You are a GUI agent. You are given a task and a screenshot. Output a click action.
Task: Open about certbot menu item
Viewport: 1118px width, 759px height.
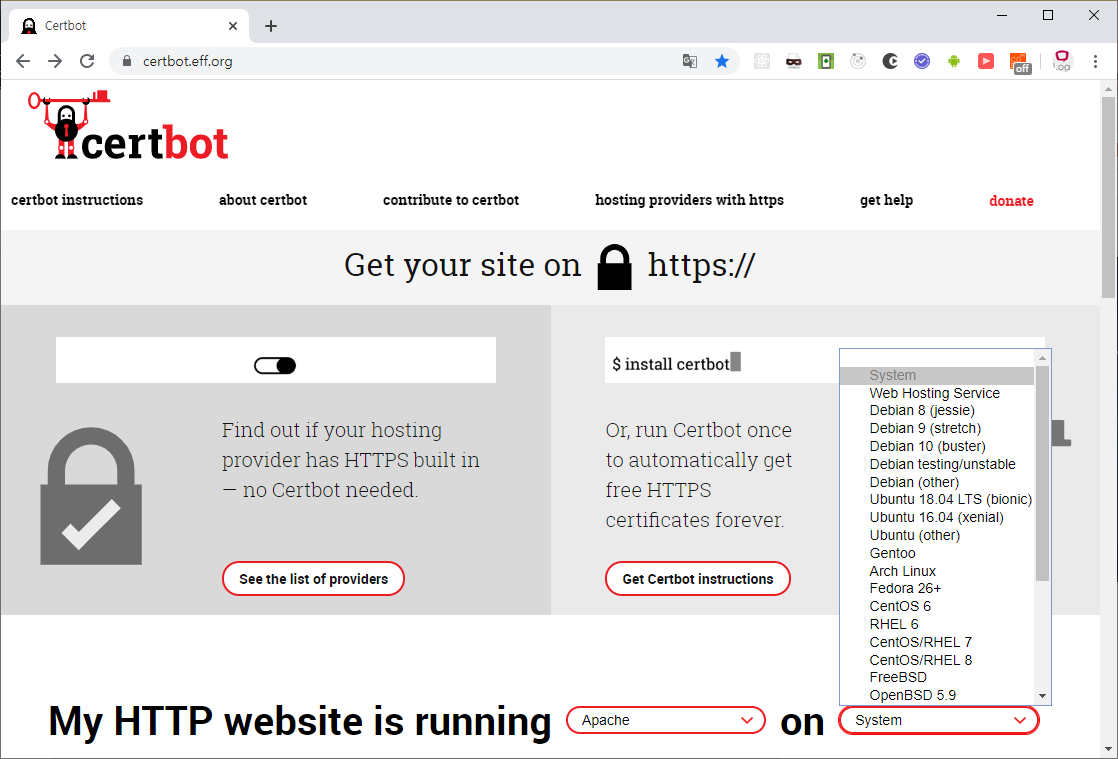point(263,200)
